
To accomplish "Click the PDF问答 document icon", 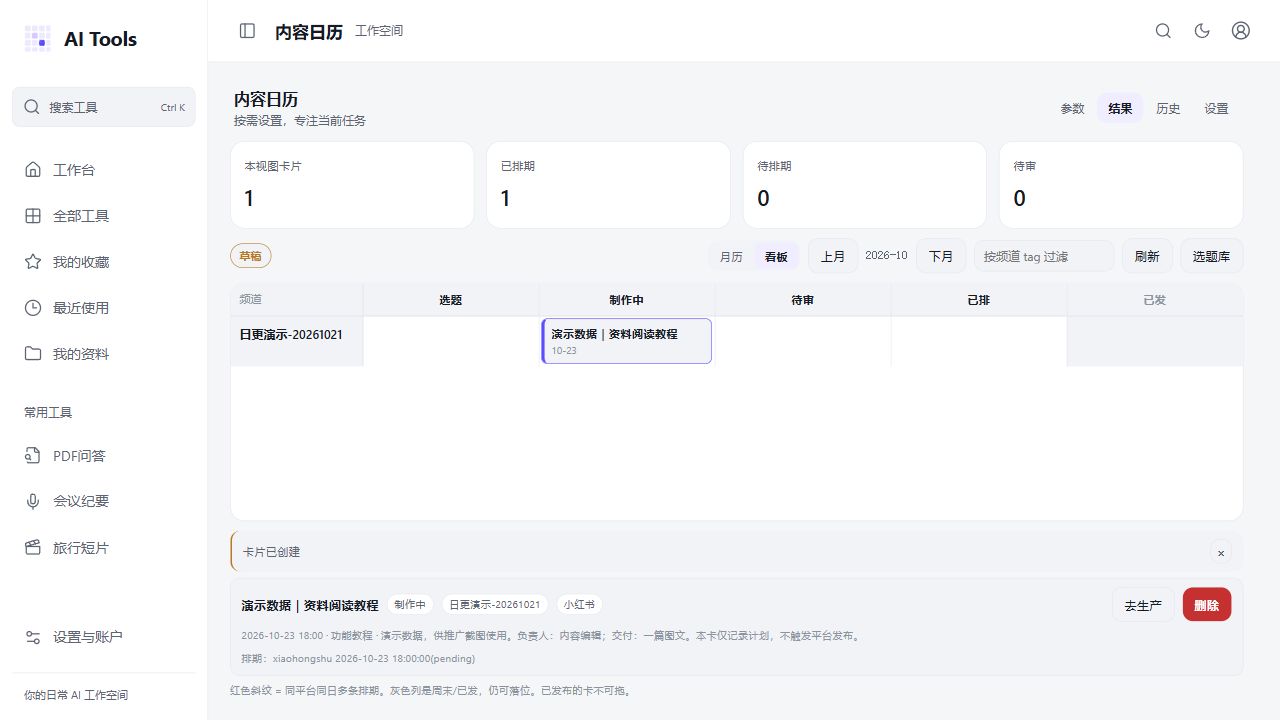I will pyautogui.click(x=33, y=456).
